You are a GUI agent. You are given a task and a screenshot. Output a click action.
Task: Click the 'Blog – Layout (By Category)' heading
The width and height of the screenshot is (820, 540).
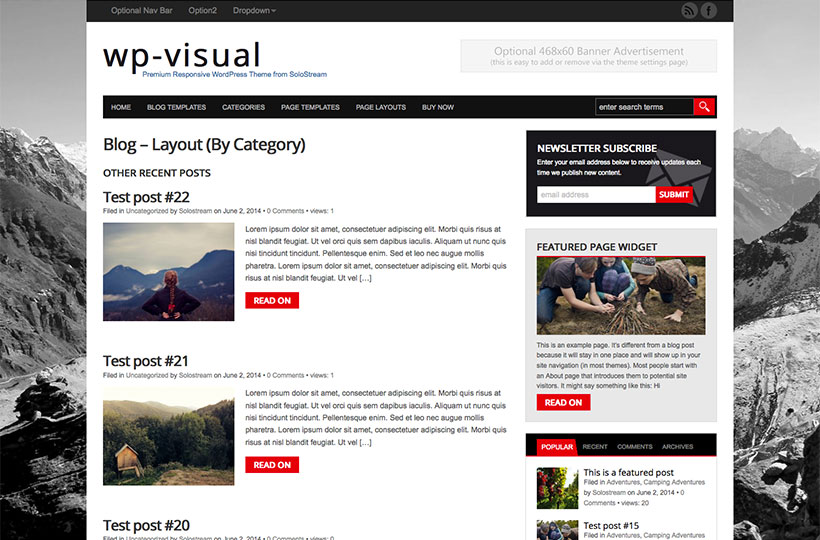(x=204, y=145)
